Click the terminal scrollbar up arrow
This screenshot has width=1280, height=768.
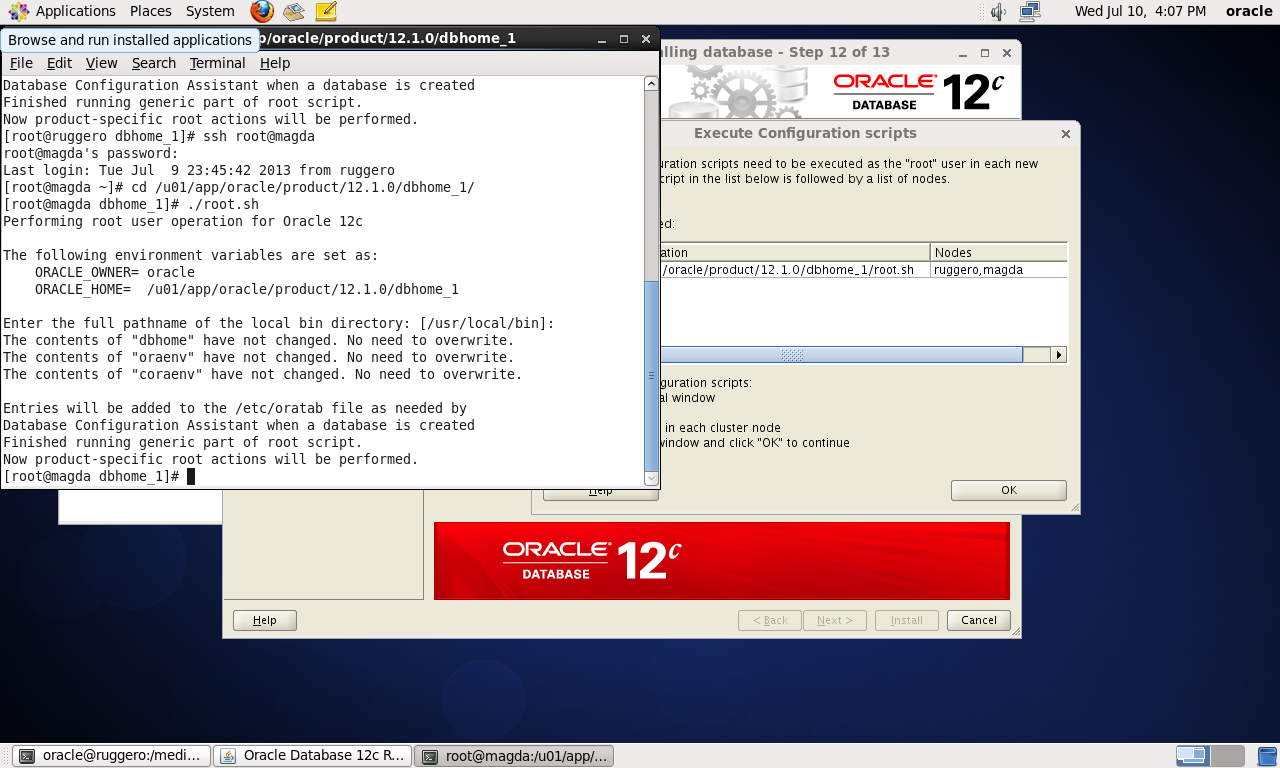pos(651,84)
